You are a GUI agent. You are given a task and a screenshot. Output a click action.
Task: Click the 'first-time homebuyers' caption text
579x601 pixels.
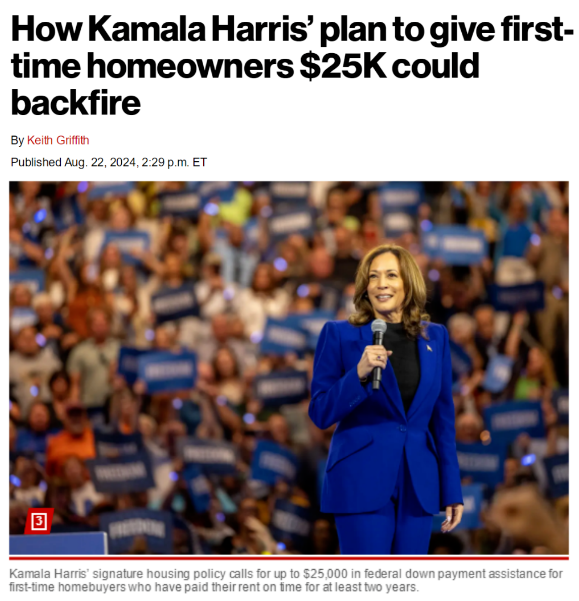tap(67, 587)
